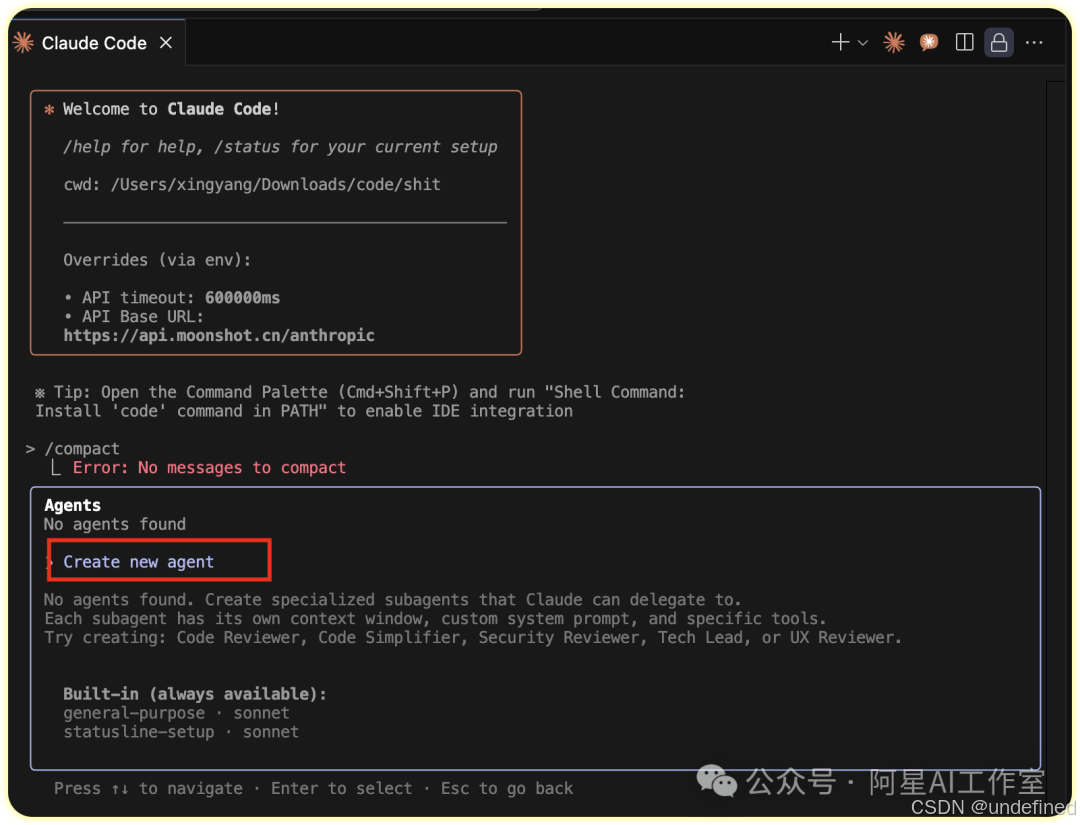1080x825 pixels.
Task: Select the general-purpose · sonnet entry
Action: 176,713
